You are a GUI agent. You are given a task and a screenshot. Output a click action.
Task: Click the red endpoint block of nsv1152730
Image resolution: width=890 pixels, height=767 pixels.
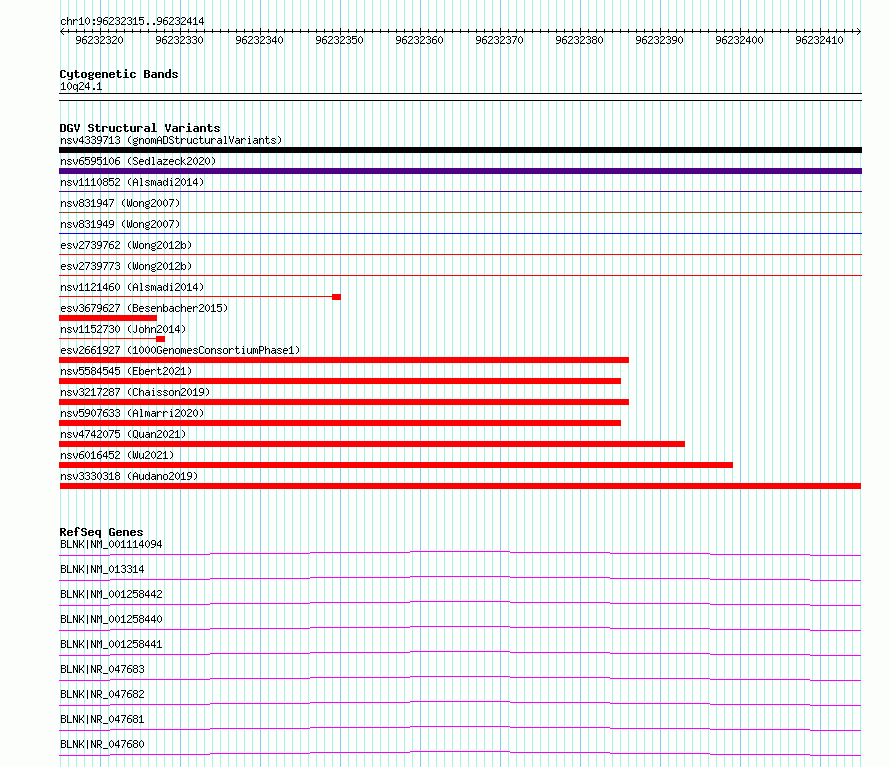(161, 339)
